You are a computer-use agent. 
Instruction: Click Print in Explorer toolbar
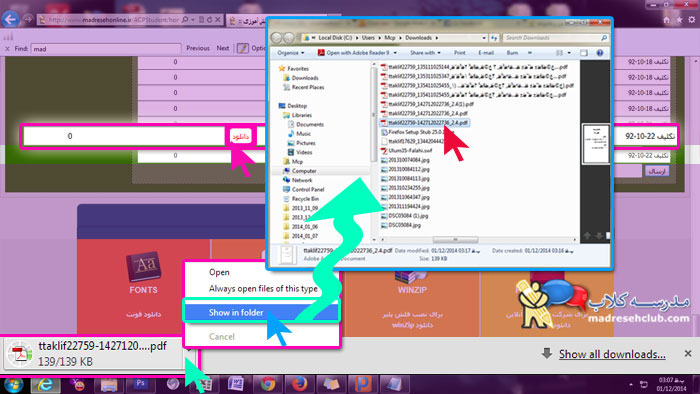459,53
